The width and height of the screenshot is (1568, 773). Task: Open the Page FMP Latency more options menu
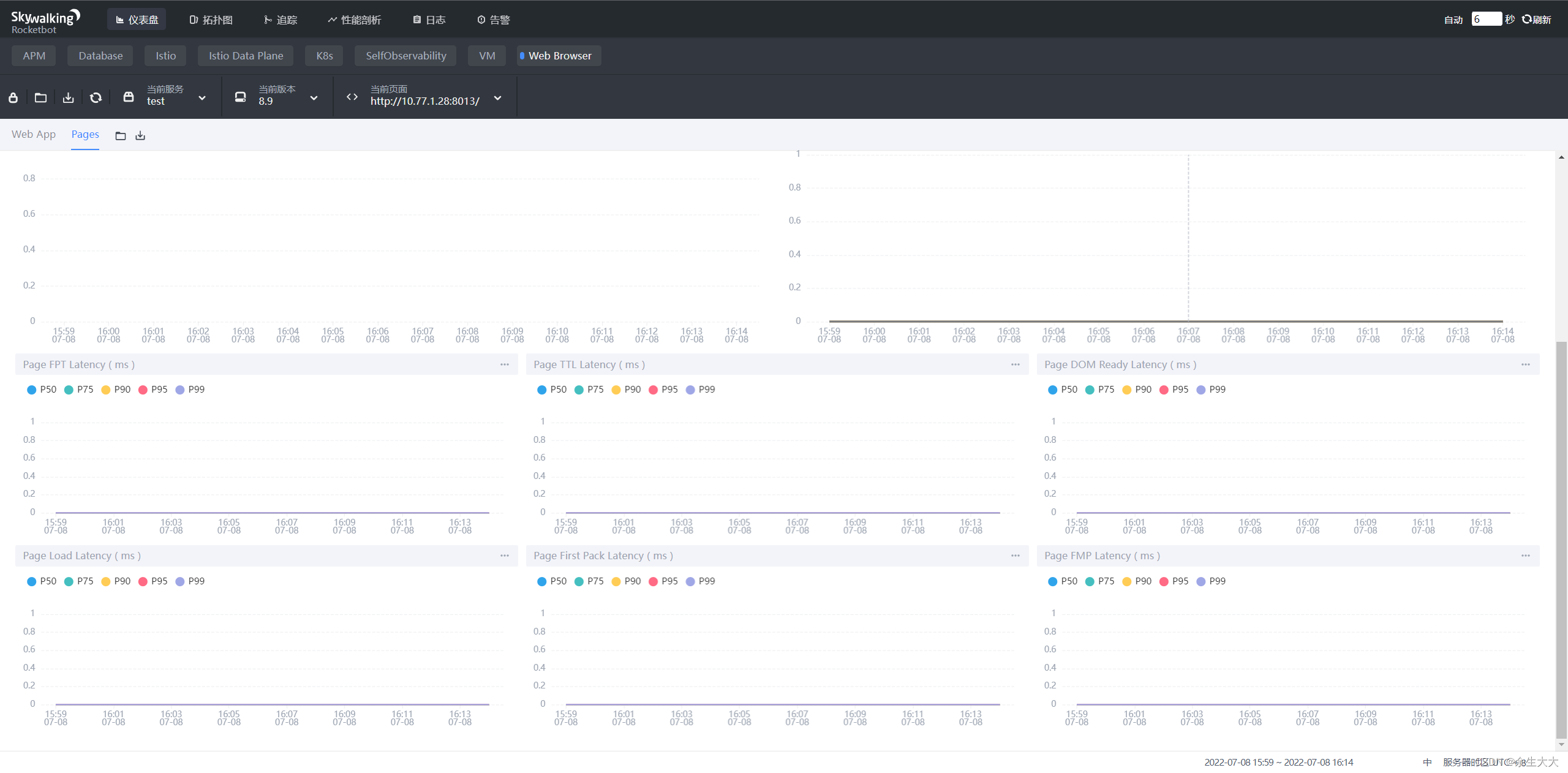1526,556
